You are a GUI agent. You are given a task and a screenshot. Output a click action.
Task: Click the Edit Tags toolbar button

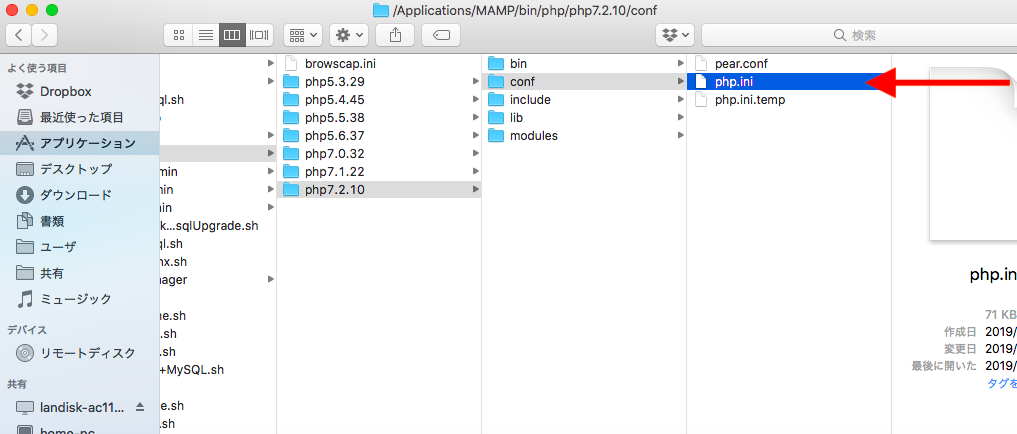coord(441,35)
